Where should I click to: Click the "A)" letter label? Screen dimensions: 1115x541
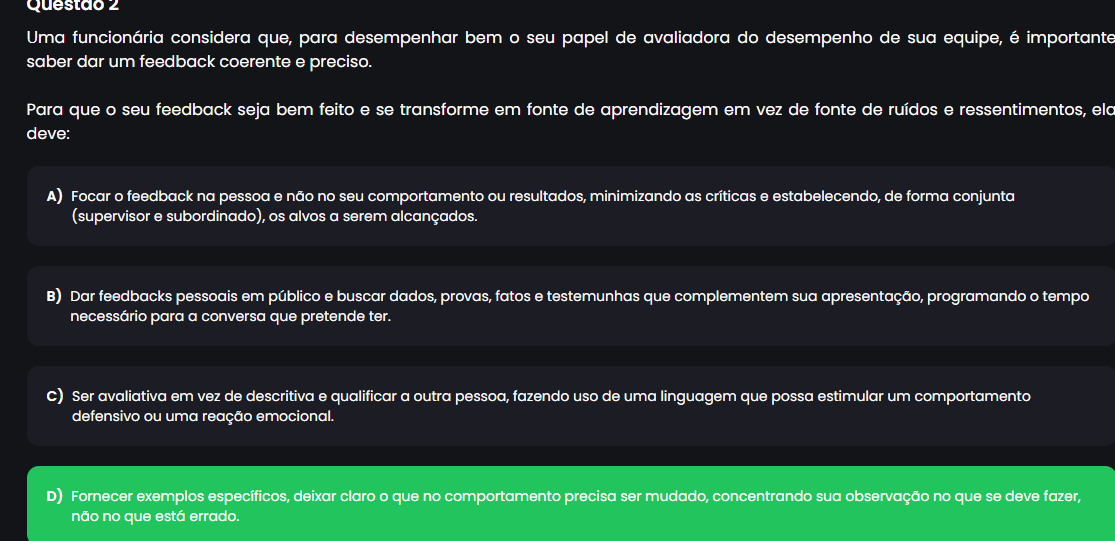55,196
